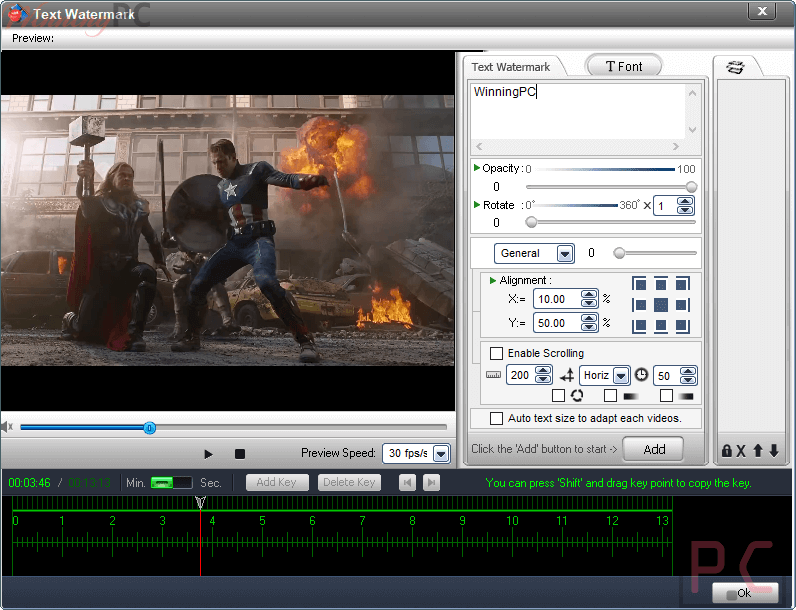Align watermark to top-right corner

click(x=683, y=283)
